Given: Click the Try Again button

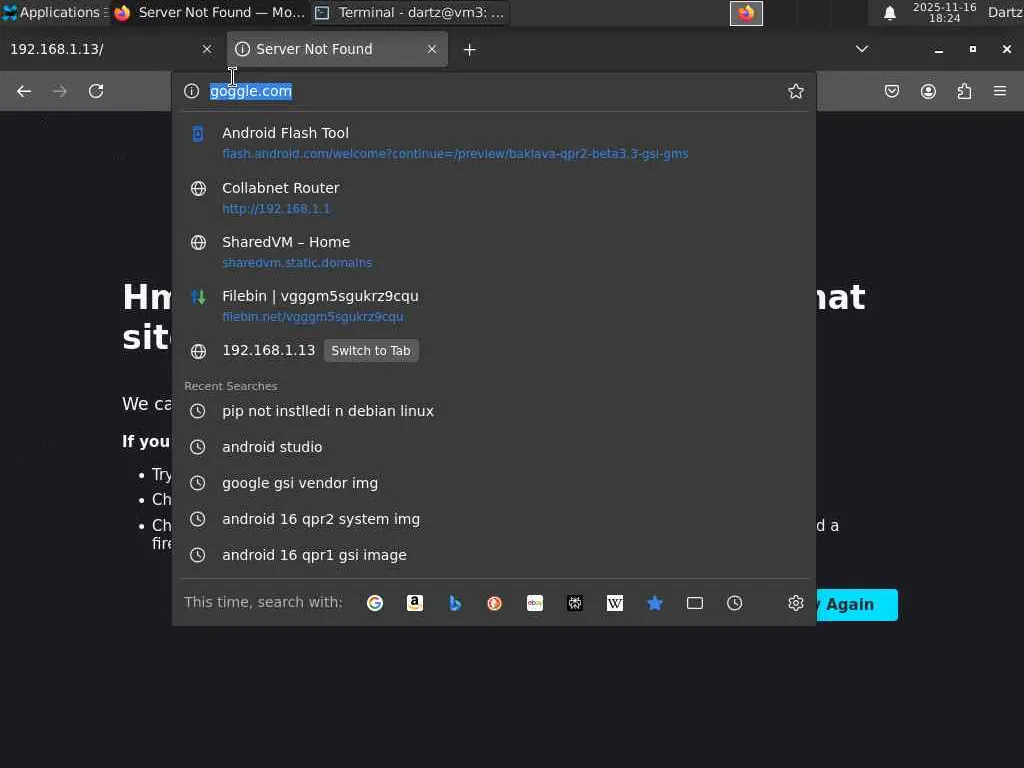Looking at the screenshot, I should [857, 605].
